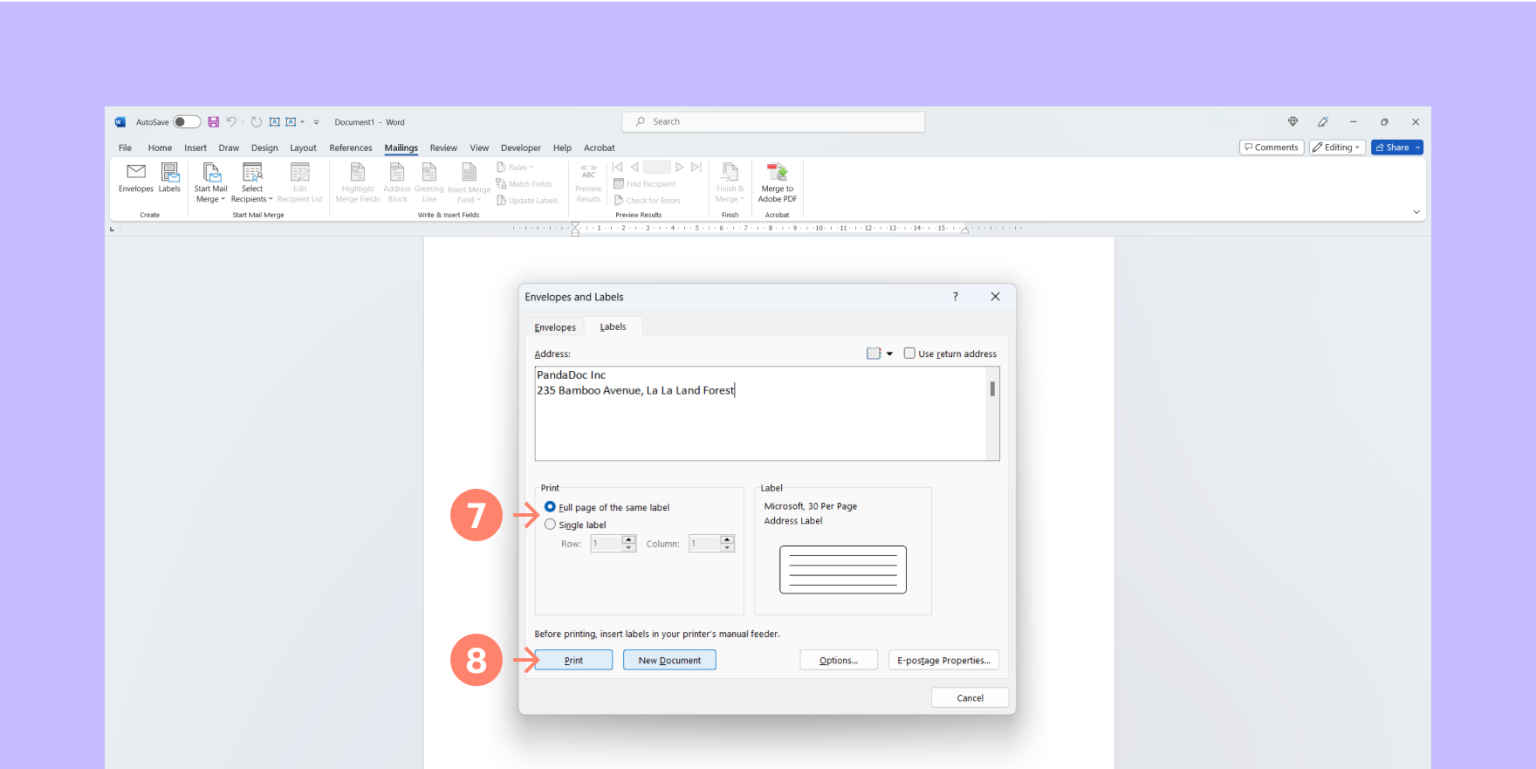Select the address book icon above the Address field
This screenshot has width=1536, height=769.
tap(872, 353)
